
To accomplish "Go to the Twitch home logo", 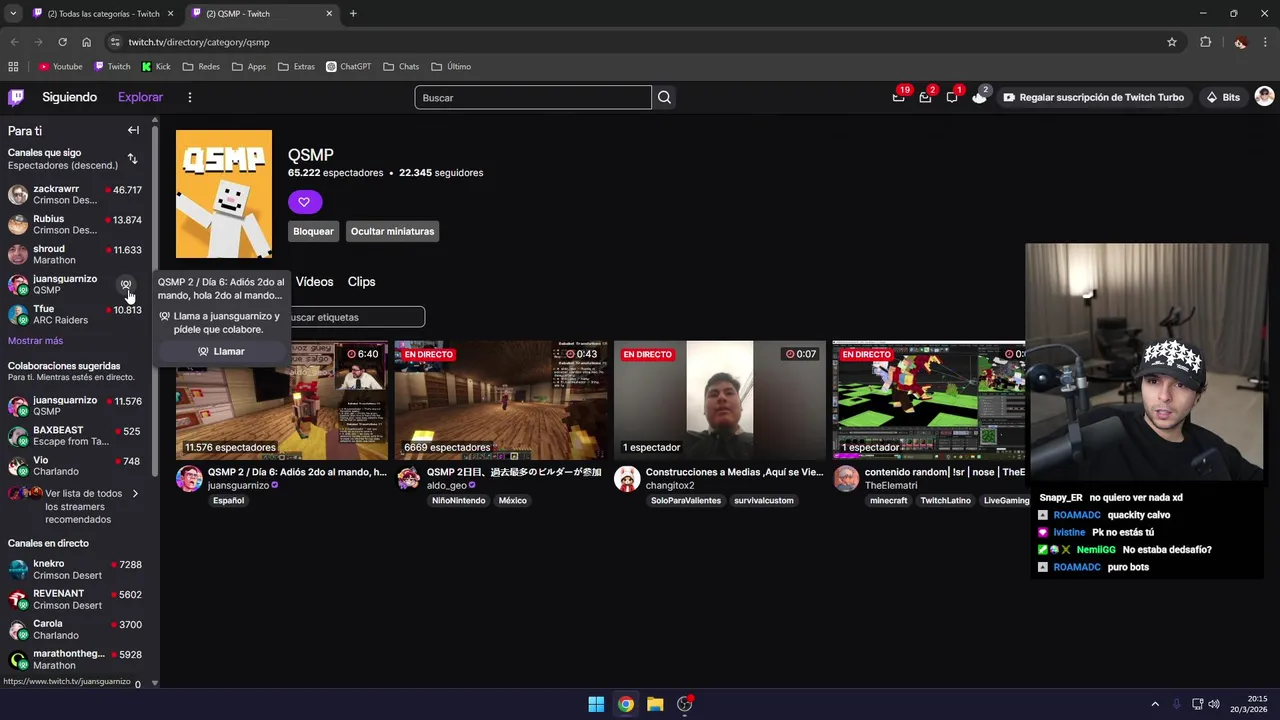I will point(16,97).
